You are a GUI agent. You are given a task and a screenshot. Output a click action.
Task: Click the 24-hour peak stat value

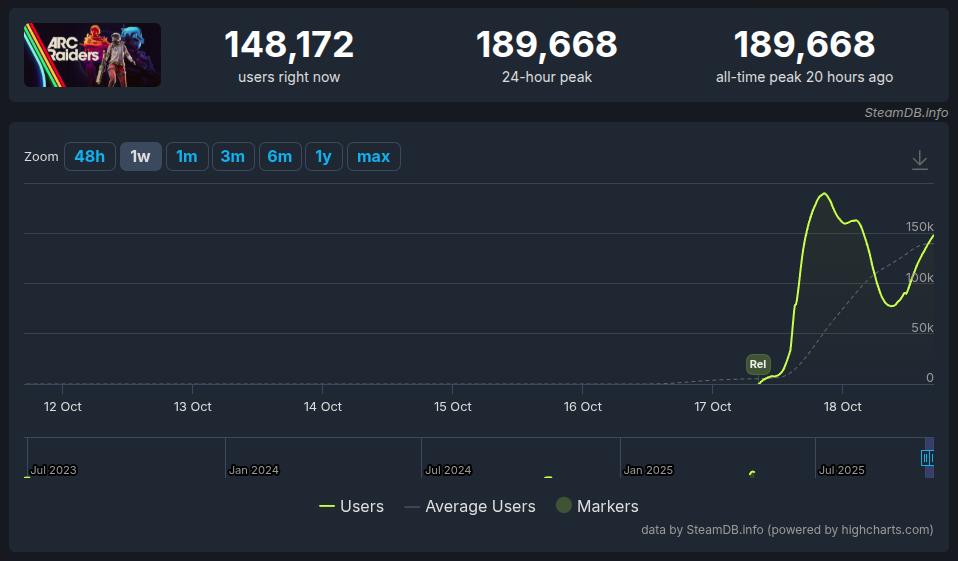pos(546,45)
